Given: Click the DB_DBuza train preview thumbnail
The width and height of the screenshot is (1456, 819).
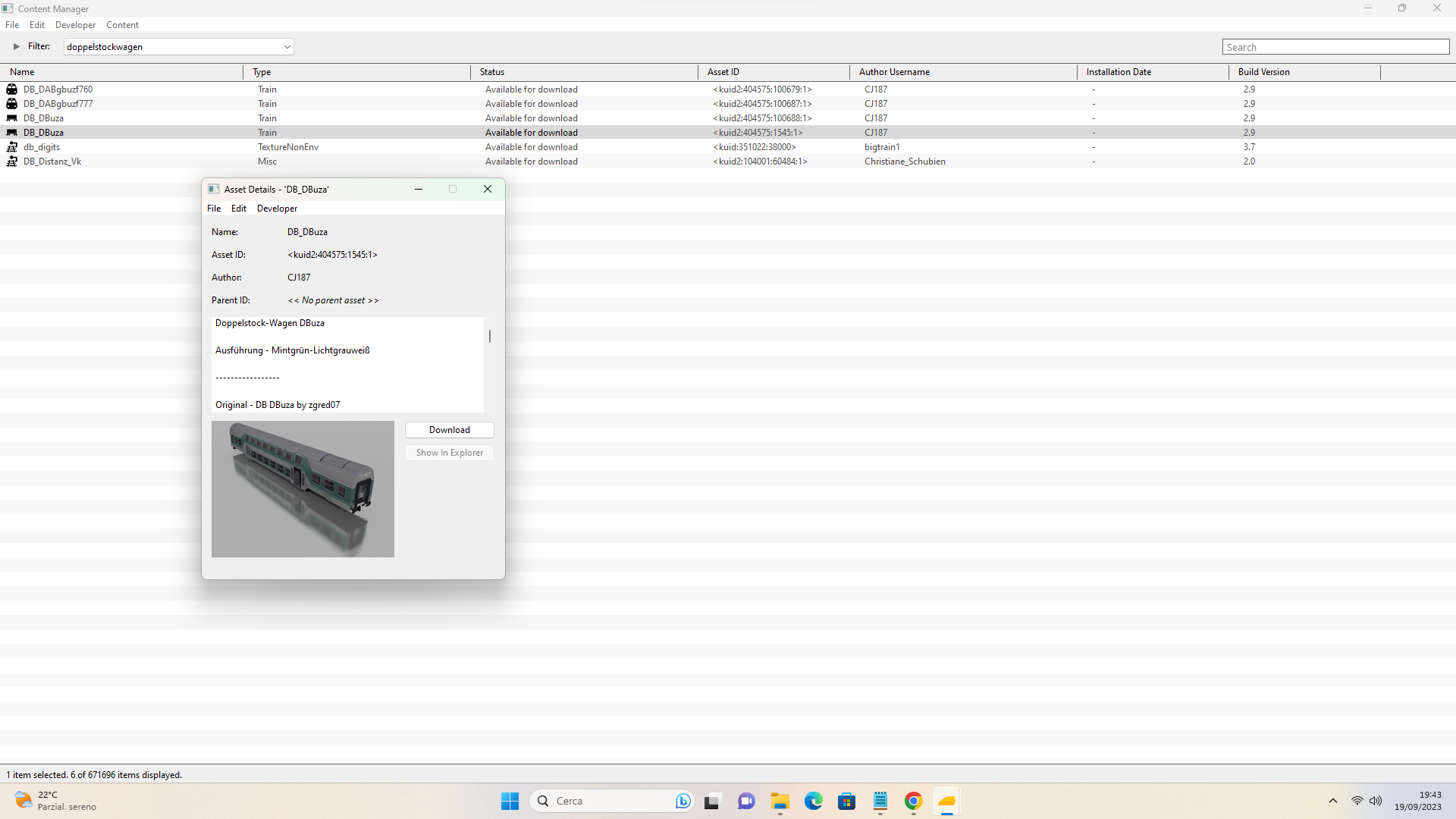Looking at the screenshot, I should point(303,489).
